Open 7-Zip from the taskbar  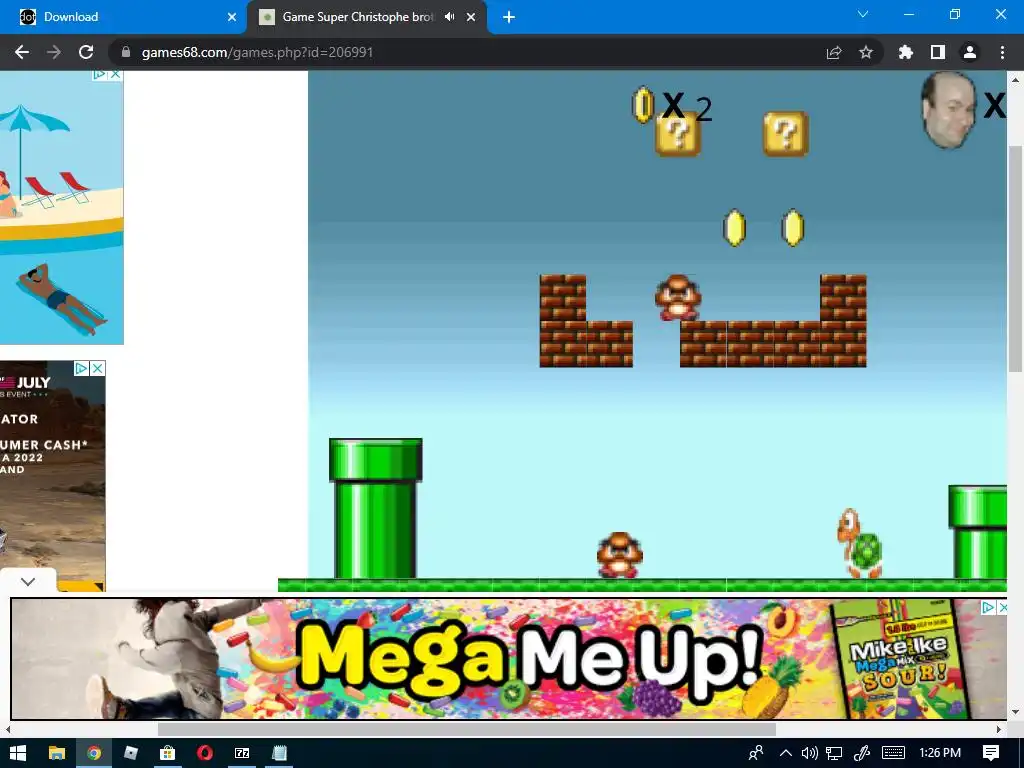(x=242, y=753)
